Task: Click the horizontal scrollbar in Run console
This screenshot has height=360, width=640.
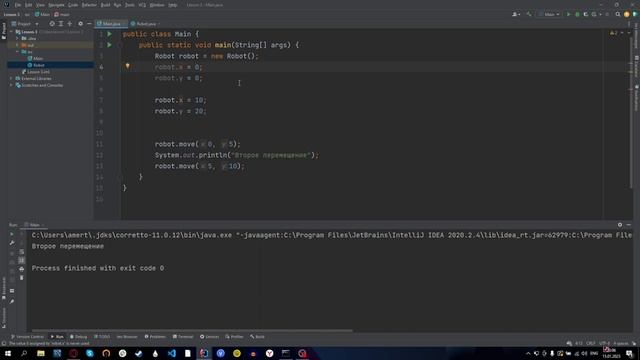Action: pos(192,331)
